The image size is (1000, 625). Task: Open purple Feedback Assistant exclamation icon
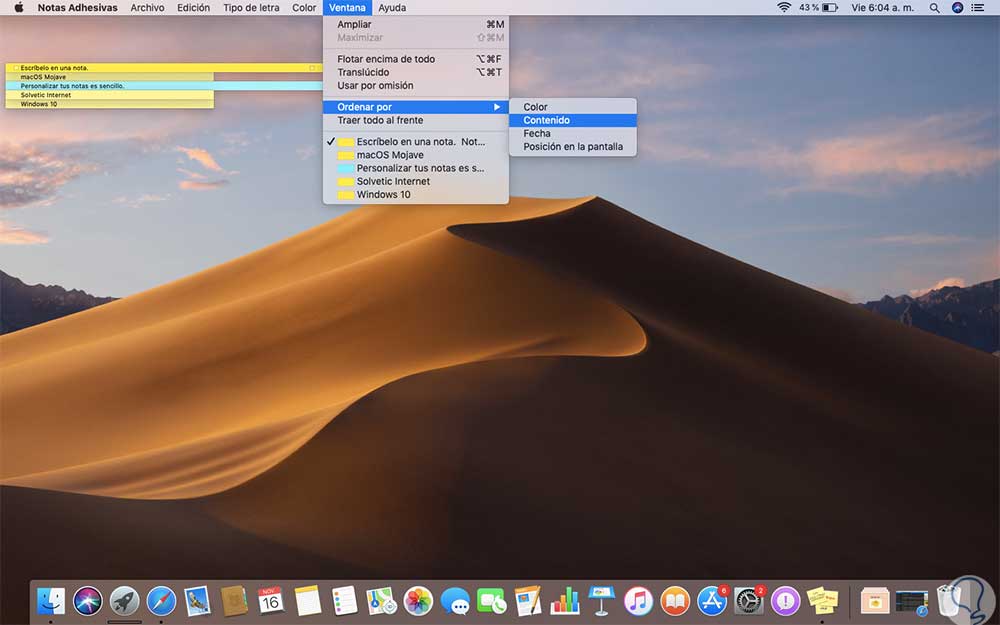point(786,601)
